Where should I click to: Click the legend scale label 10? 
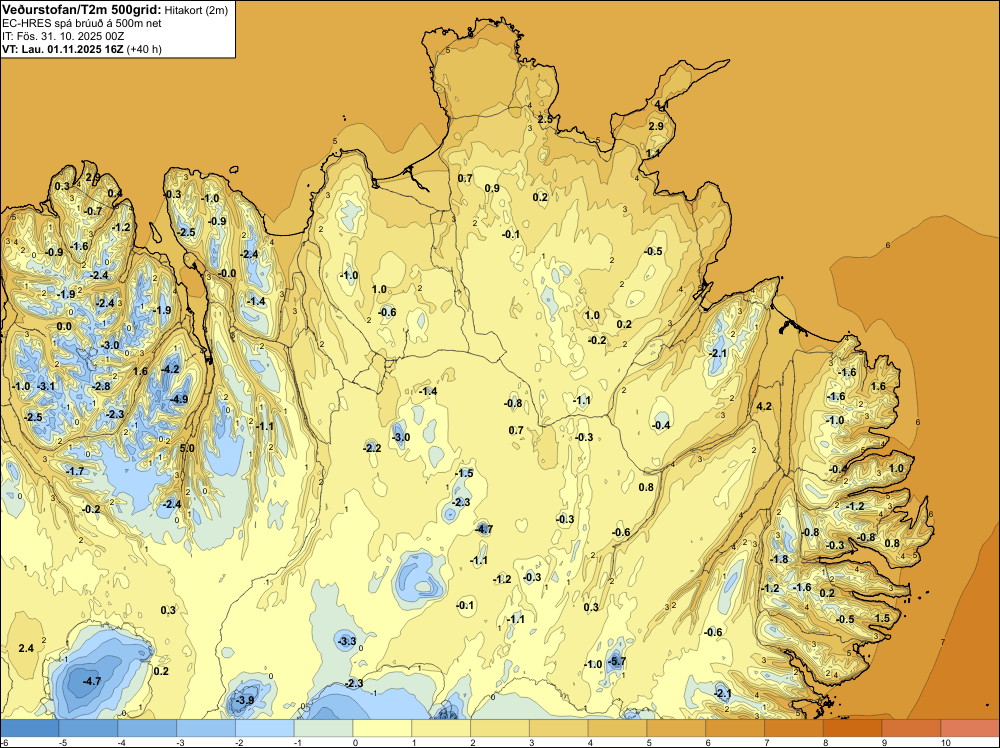(x=946, y=742)
